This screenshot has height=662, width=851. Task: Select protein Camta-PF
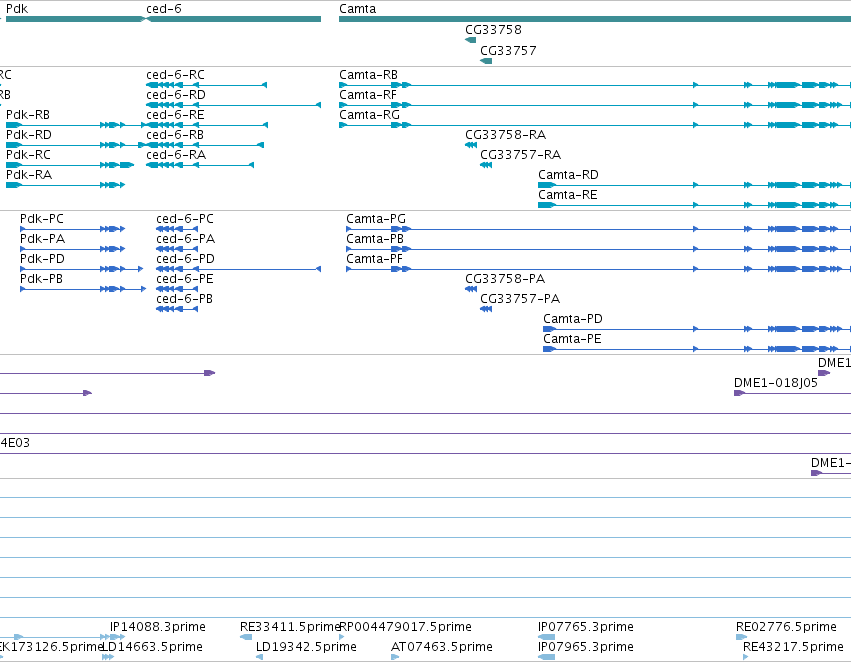click(599, 269)
